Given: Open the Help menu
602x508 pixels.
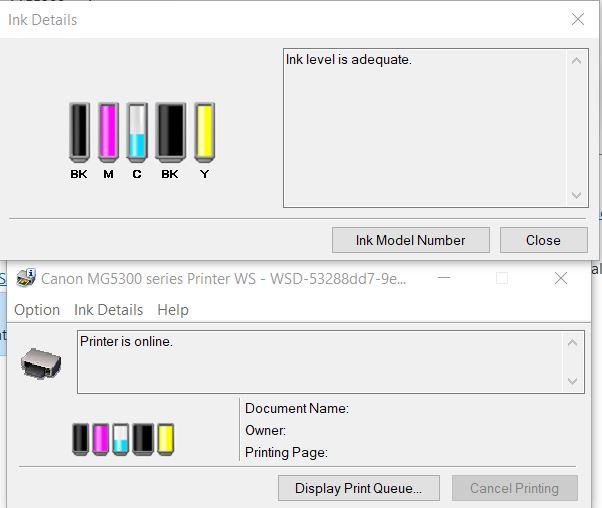Looking at the screenshot, I should [x=173, y=310].
